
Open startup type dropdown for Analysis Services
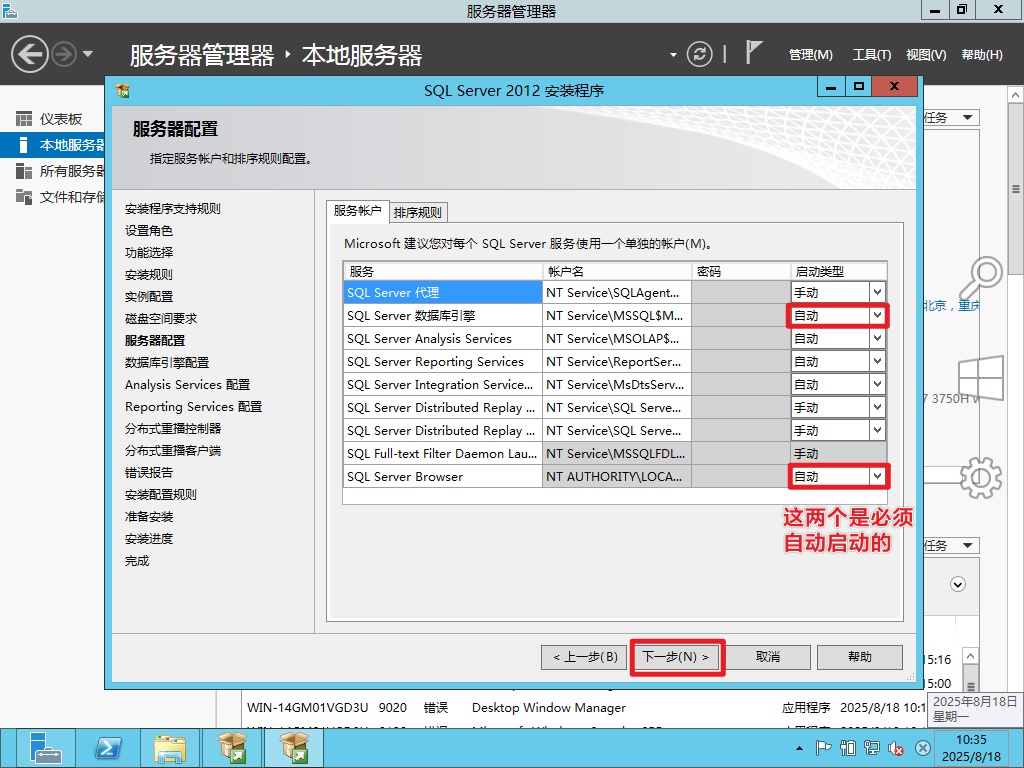point(877,338)
